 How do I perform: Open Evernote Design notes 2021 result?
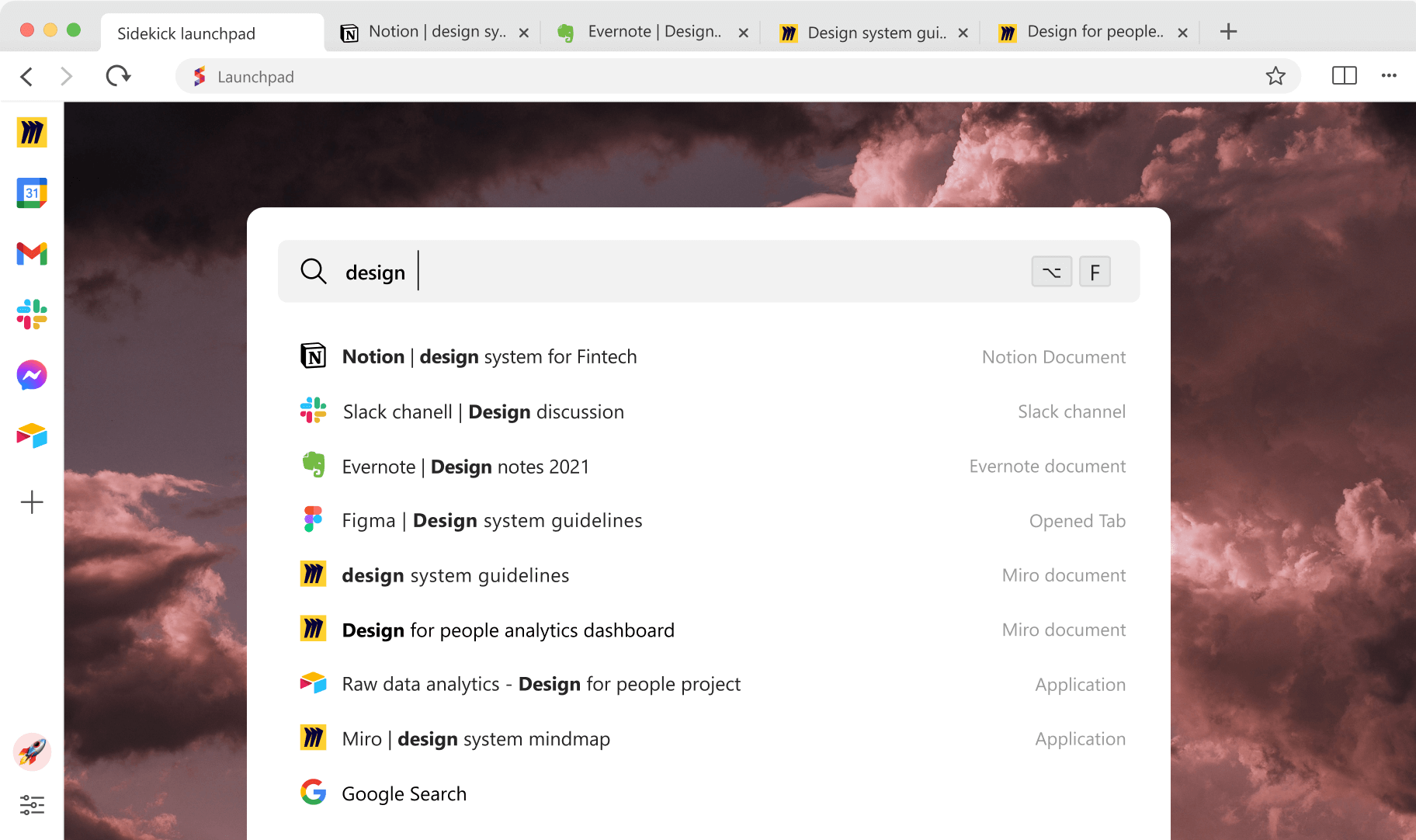tap(713, 466)
